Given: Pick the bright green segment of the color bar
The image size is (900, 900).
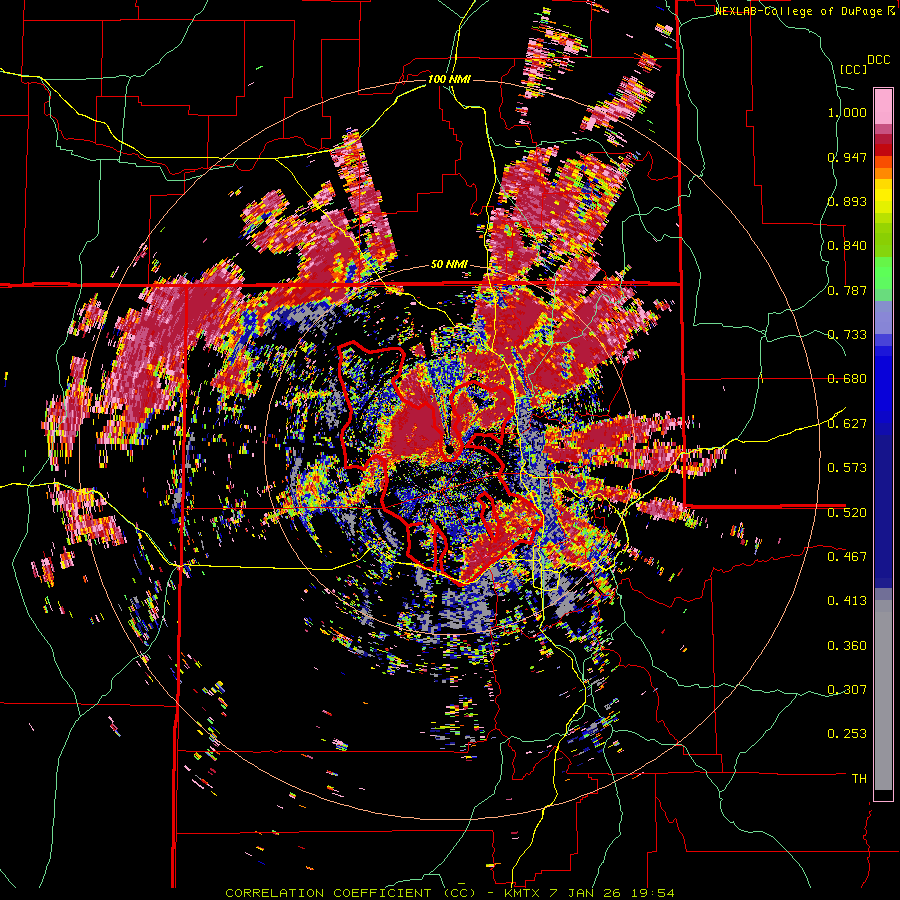Looking at the screenshot, I should [x=883, y=273].
